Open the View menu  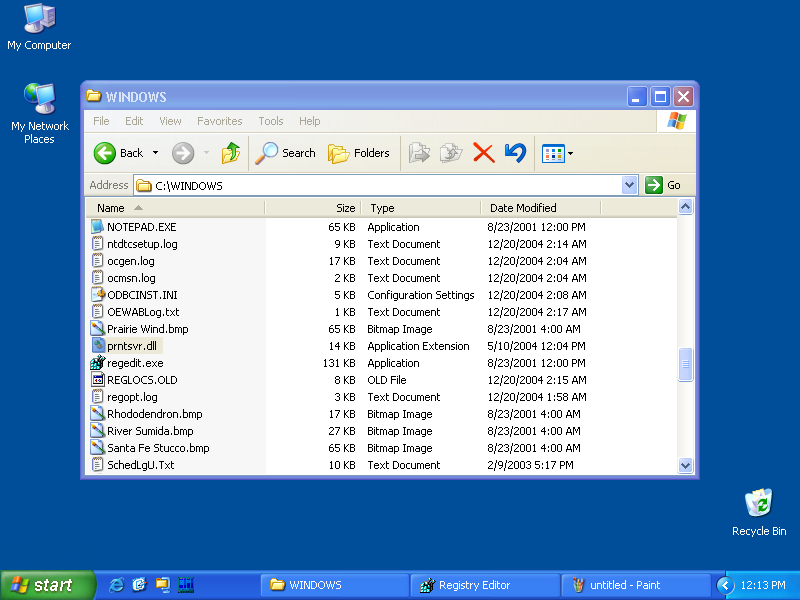pyautogui.click(x=170, y=121)
